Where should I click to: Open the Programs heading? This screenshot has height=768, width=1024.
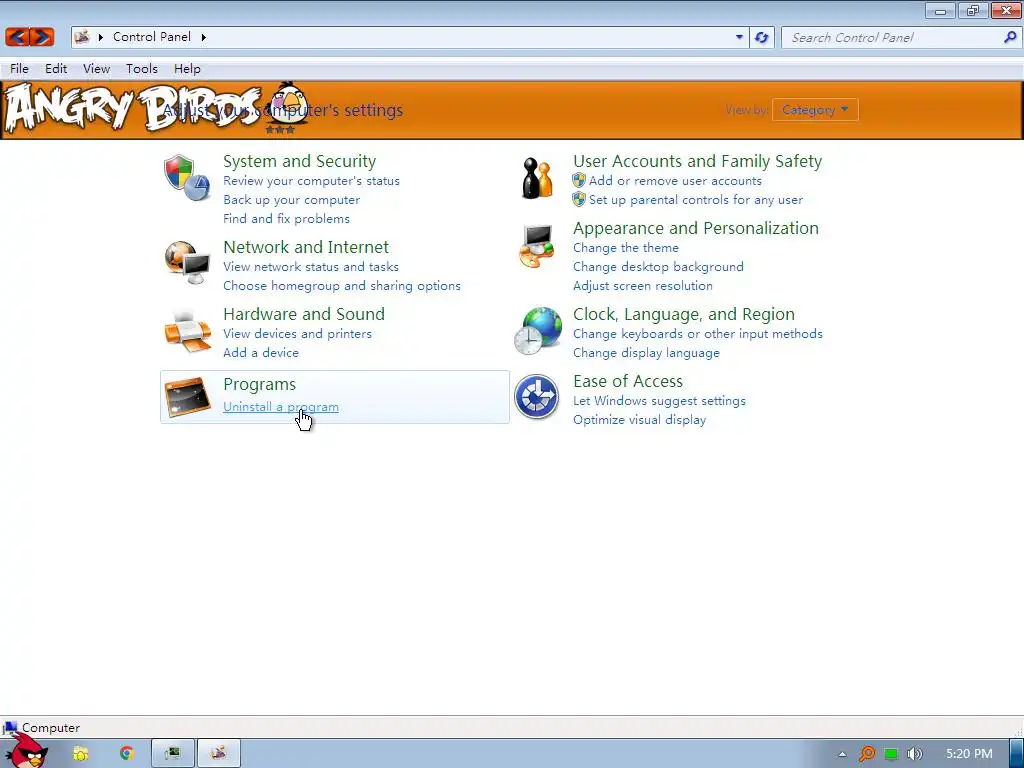click(x=259, y=385)
